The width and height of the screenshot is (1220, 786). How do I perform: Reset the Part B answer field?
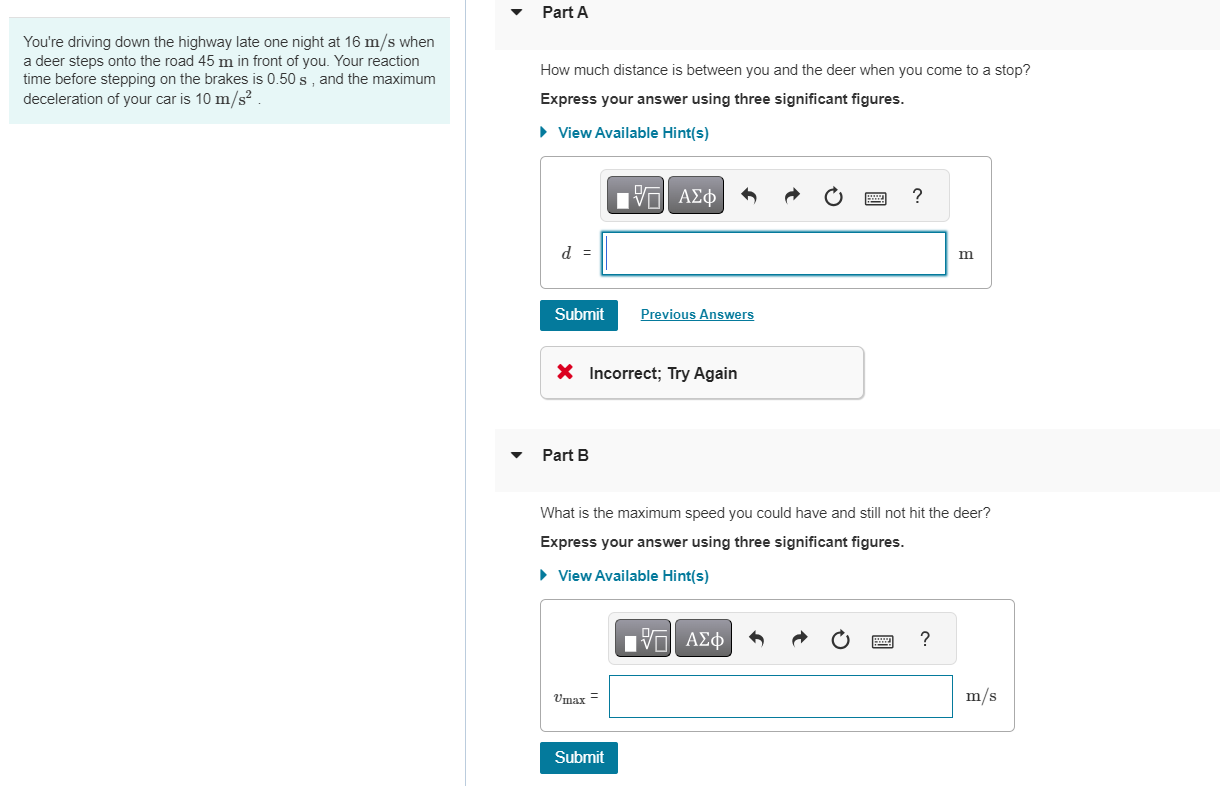[840, 638]
